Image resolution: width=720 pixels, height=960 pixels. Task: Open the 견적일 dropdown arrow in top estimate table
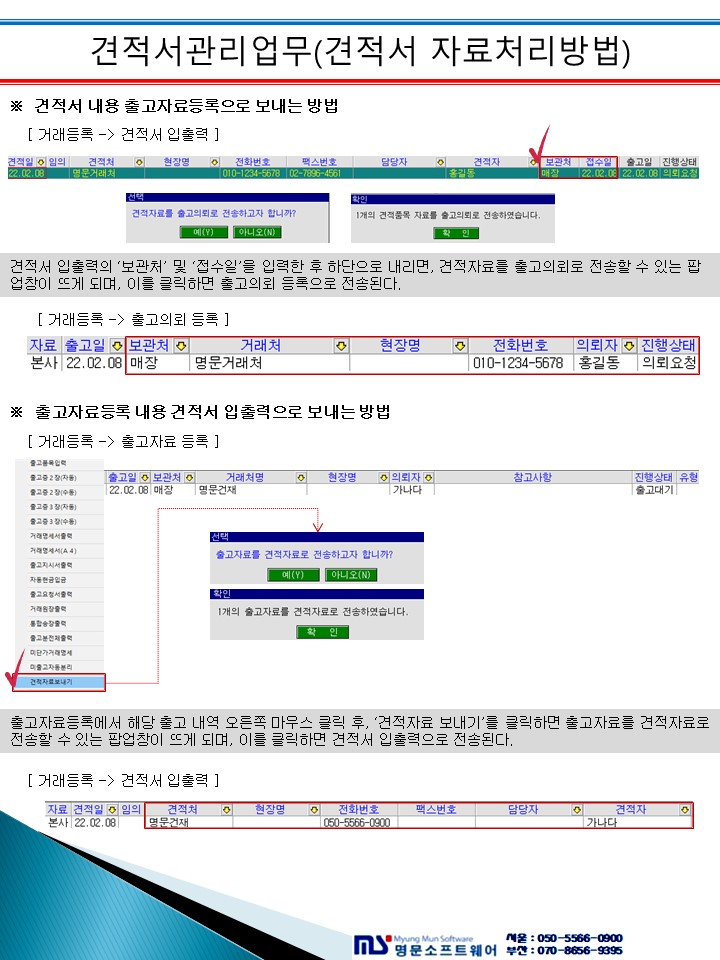[x=41, y=162]
